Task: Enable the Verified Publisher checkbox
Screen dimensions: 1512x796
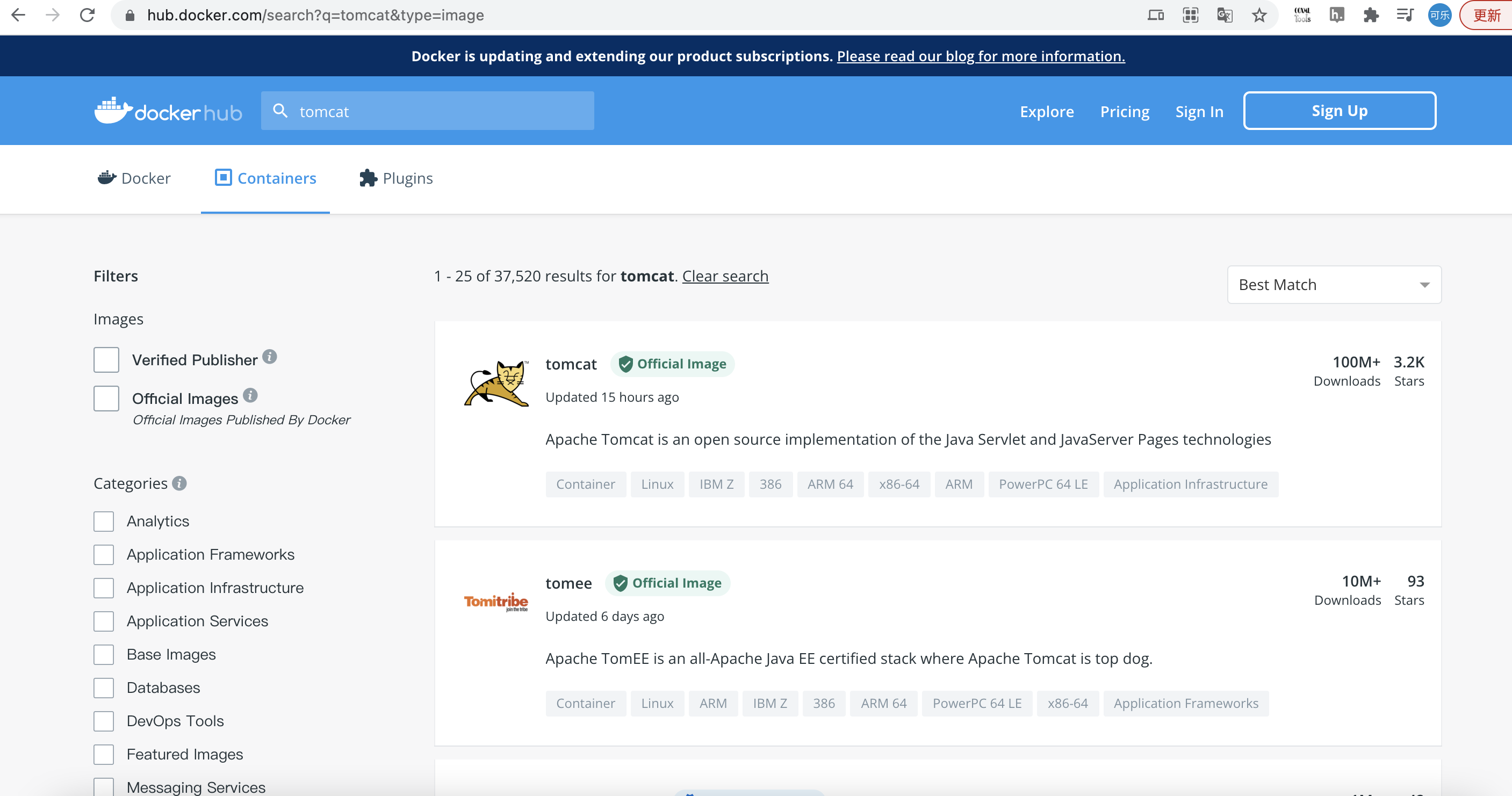Action: (x=106, y=359)
